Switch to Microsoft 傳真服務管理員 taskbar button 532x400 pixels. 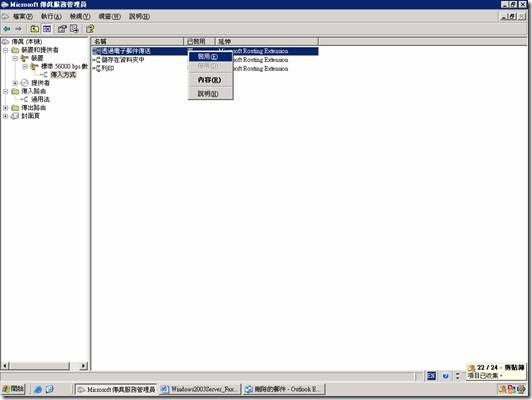(x=116, y=389)
